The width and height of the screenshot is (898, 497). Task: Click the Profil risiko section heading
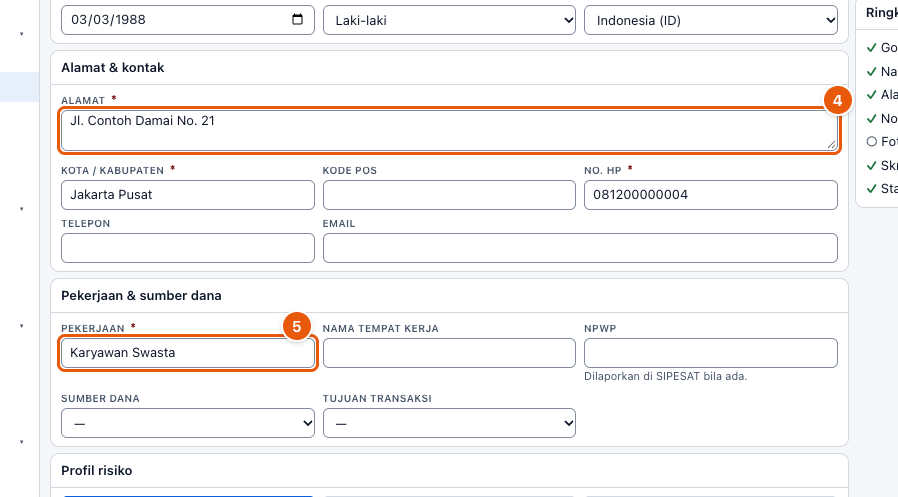[97, 471]
